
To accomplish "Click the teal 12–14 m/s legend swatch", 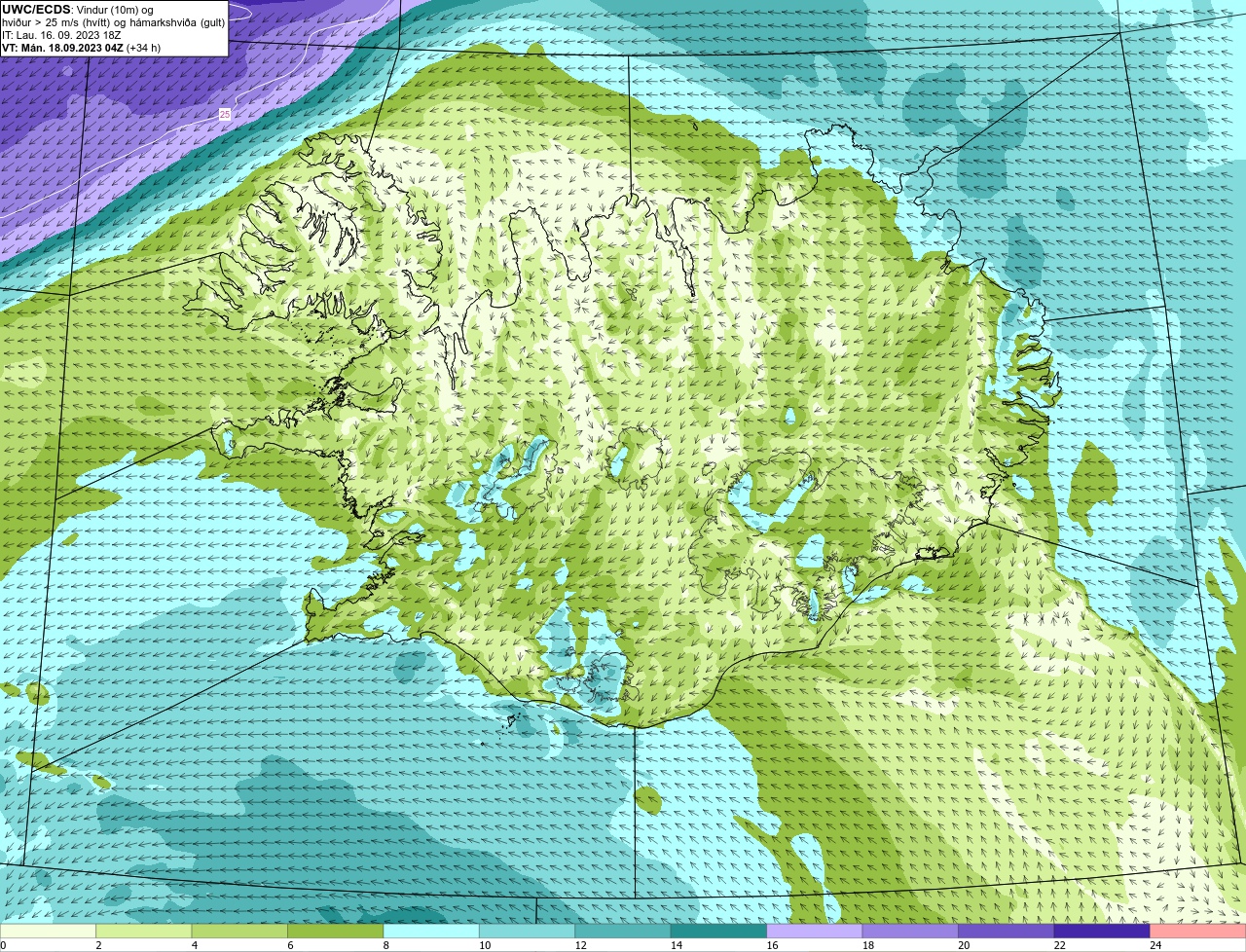I will coord(623,932).
